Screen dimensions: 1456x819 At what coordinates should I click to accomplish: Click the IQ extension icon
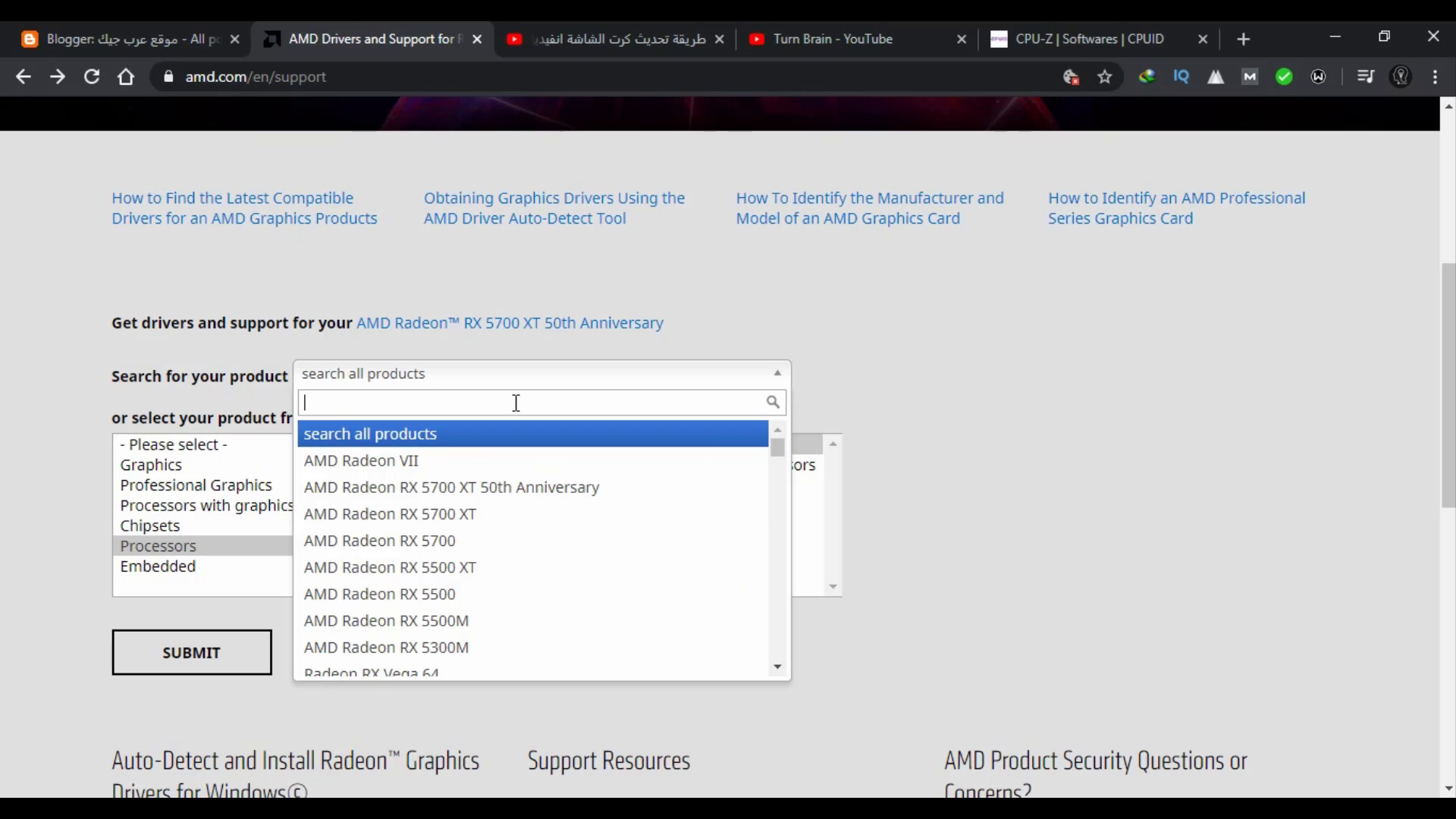(1181, 77)
